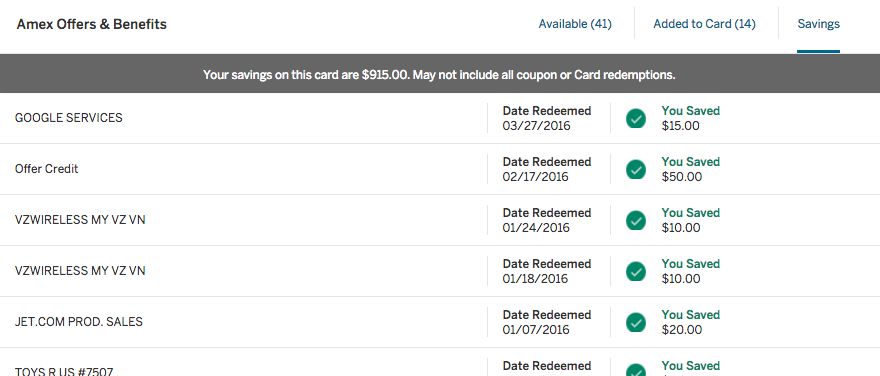Select the Offer Credit entry

pos(47,169)
